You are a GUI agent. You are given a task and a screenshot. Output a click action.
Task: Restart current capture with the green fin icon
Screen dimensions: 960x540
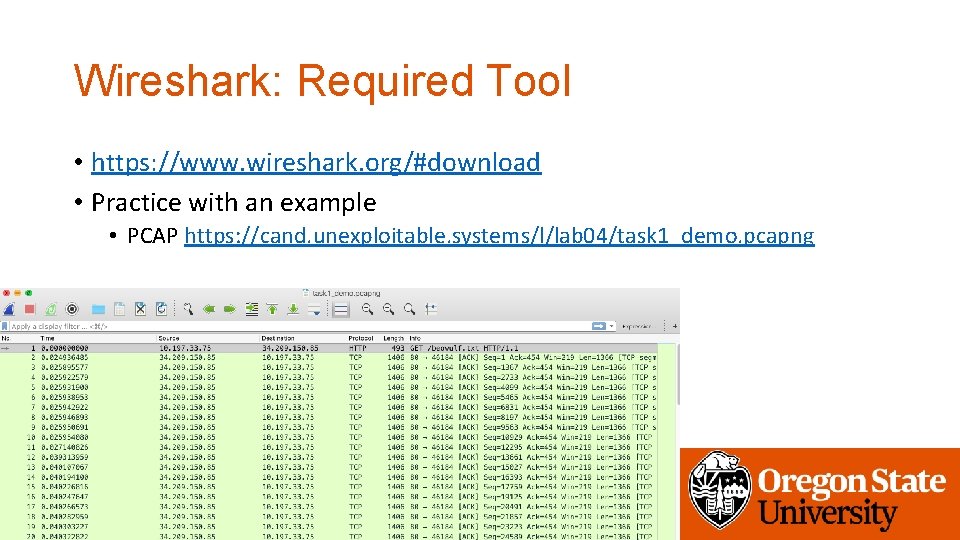click(x=51, y=309)
